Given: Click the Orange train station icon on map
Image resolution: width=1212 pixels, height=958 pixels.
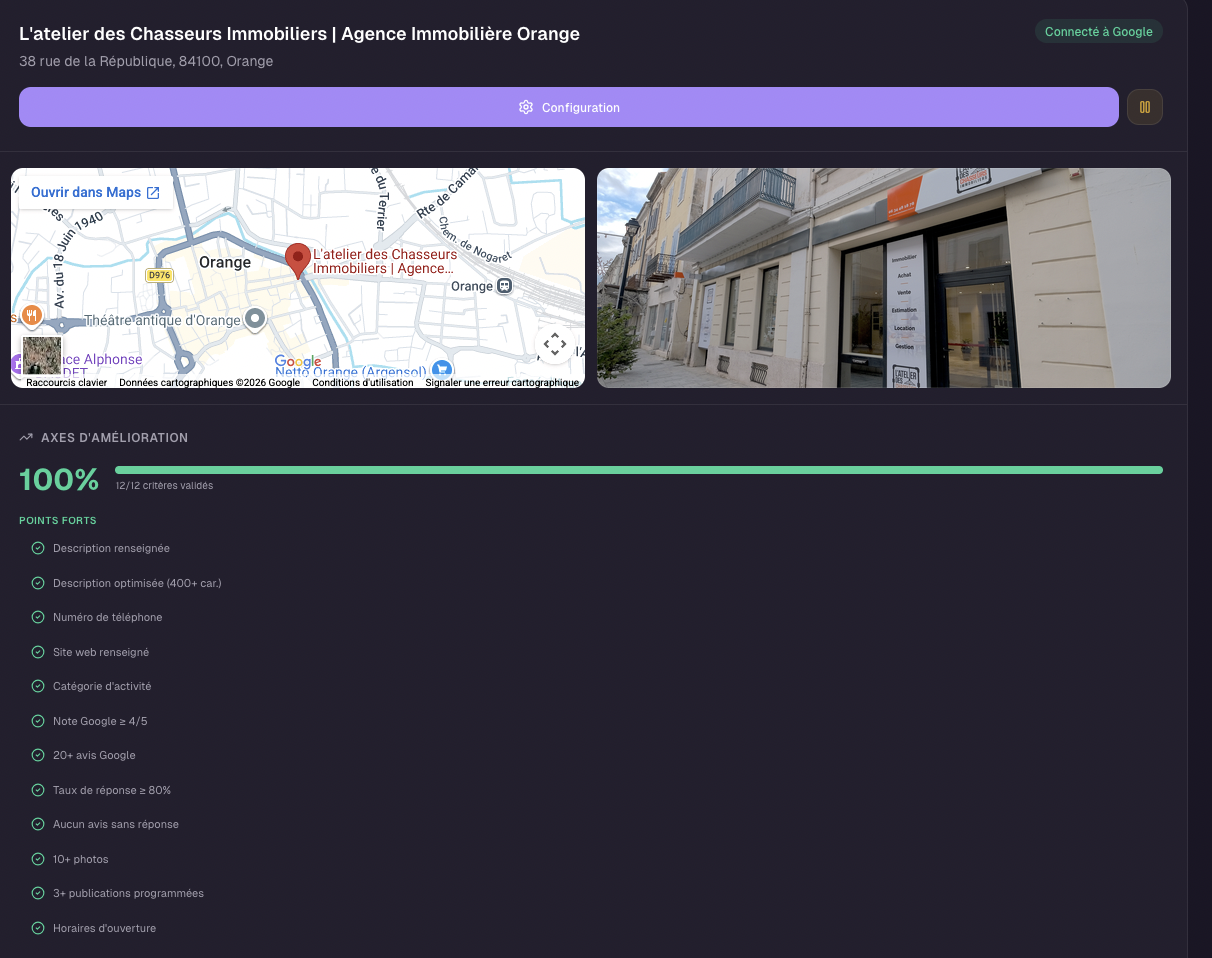Looking at the screenshot, I should pyautogui.click(x=505, y=286).
